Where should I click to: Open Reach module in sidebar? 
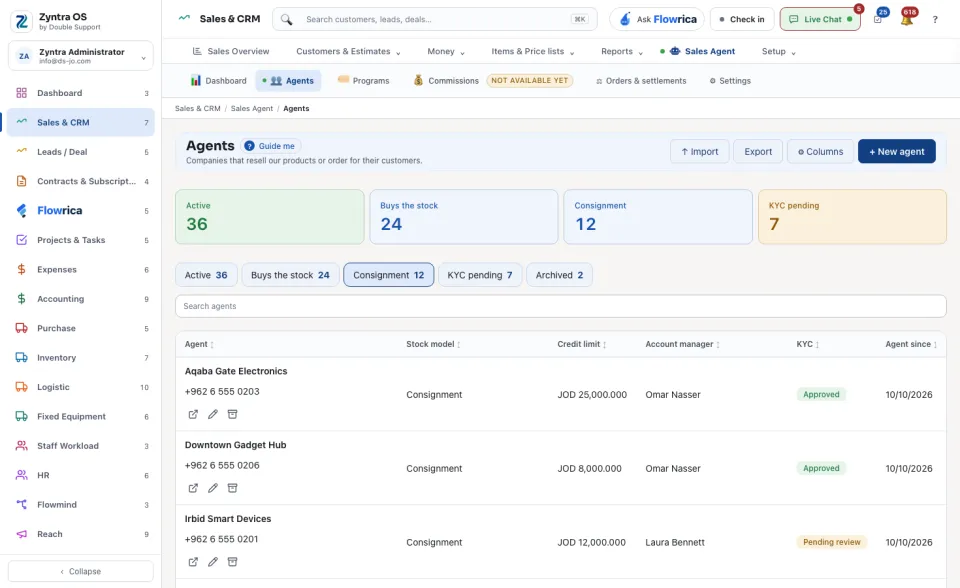tap(81, 534)
